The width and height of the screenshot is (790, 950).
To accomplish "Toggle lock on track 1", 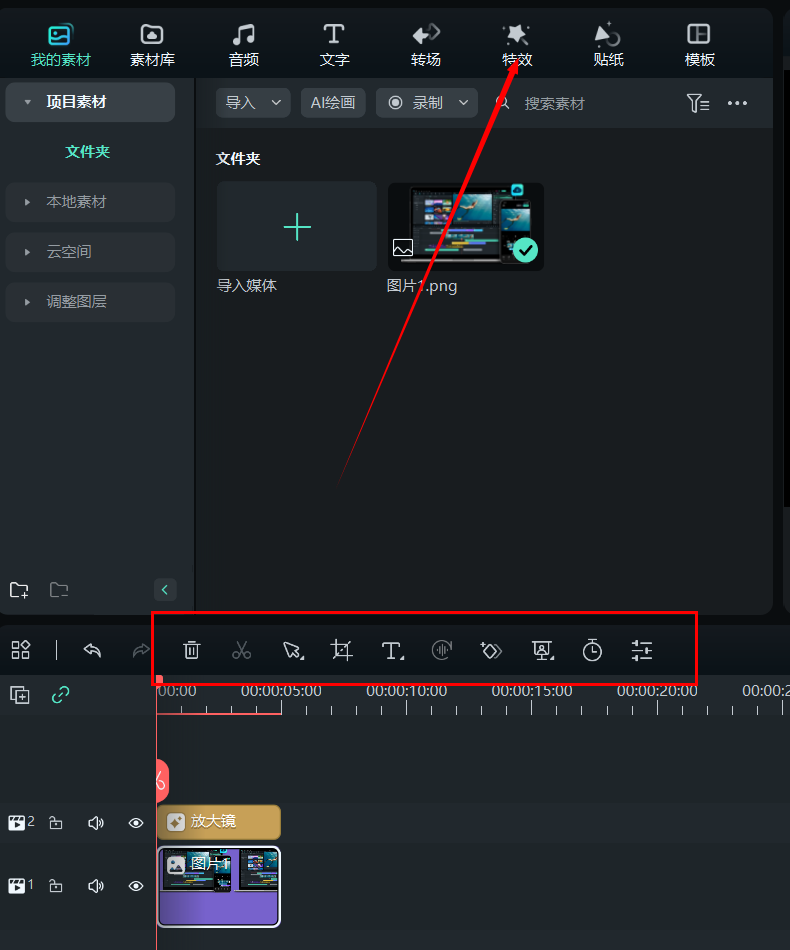I will 56,886.
